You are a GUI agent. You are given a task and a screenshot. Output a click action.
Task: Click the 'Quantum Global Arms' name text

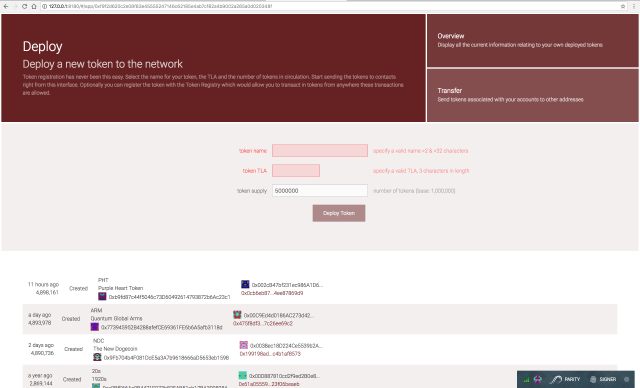pos(116,318)
